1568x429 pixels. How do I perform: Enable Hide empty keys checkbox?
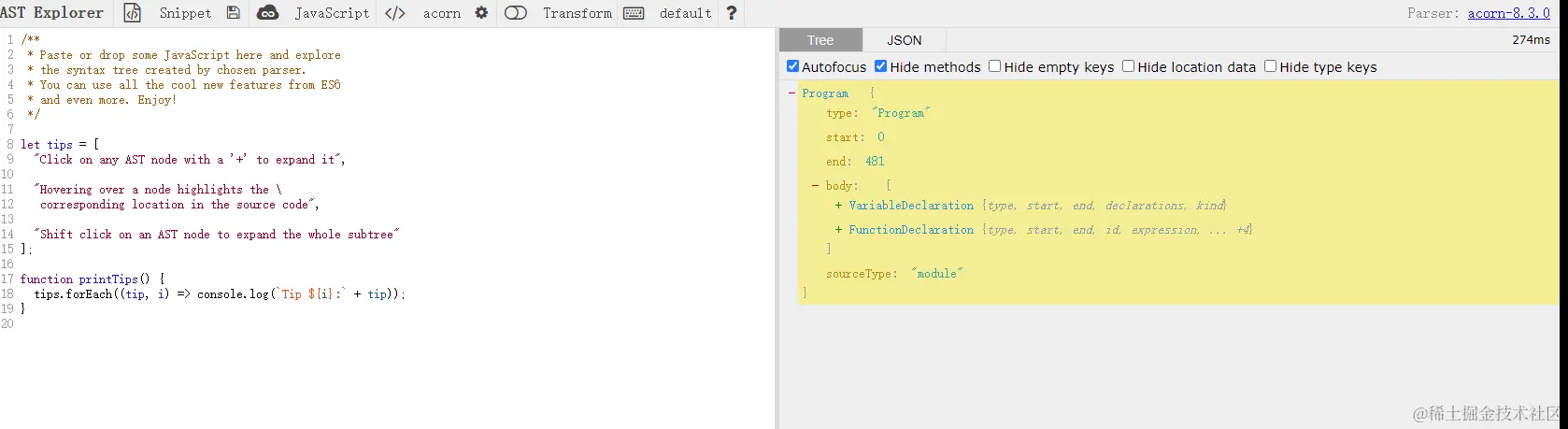[995, 66]
